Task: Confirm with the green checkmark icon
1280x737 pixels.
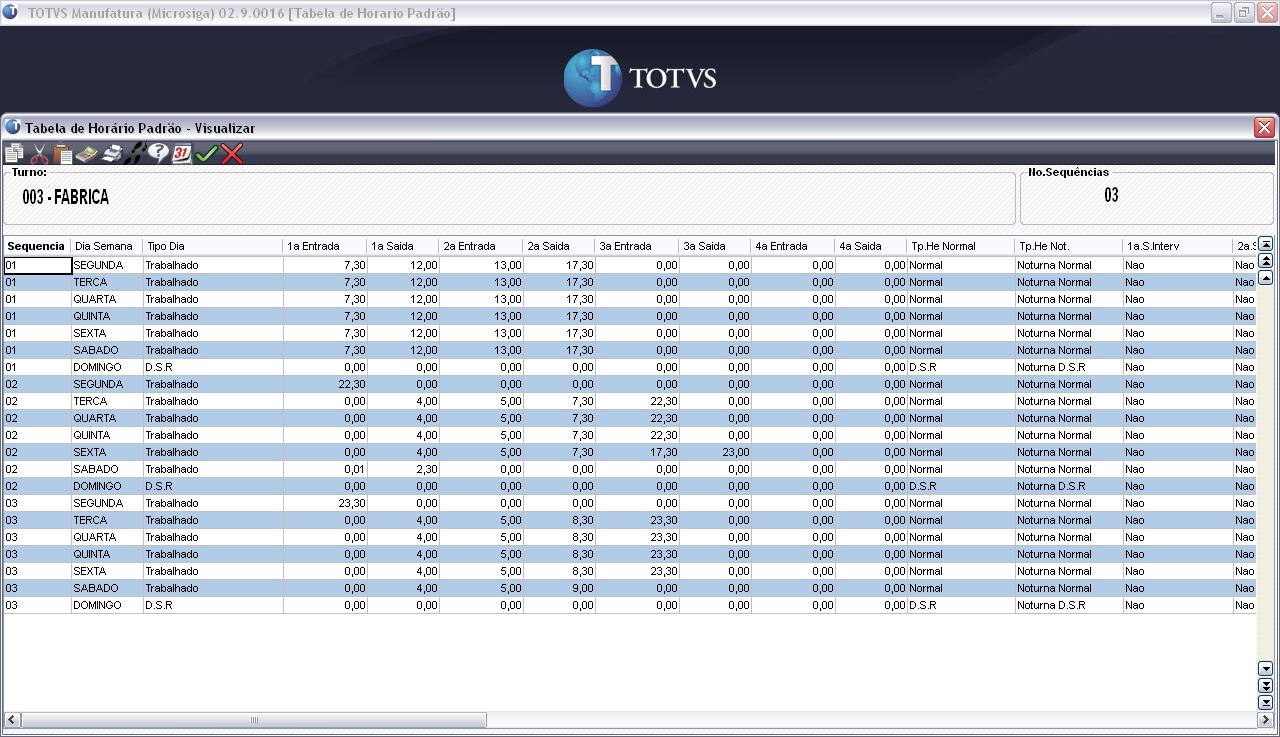Action: click(x=207, y=154)
